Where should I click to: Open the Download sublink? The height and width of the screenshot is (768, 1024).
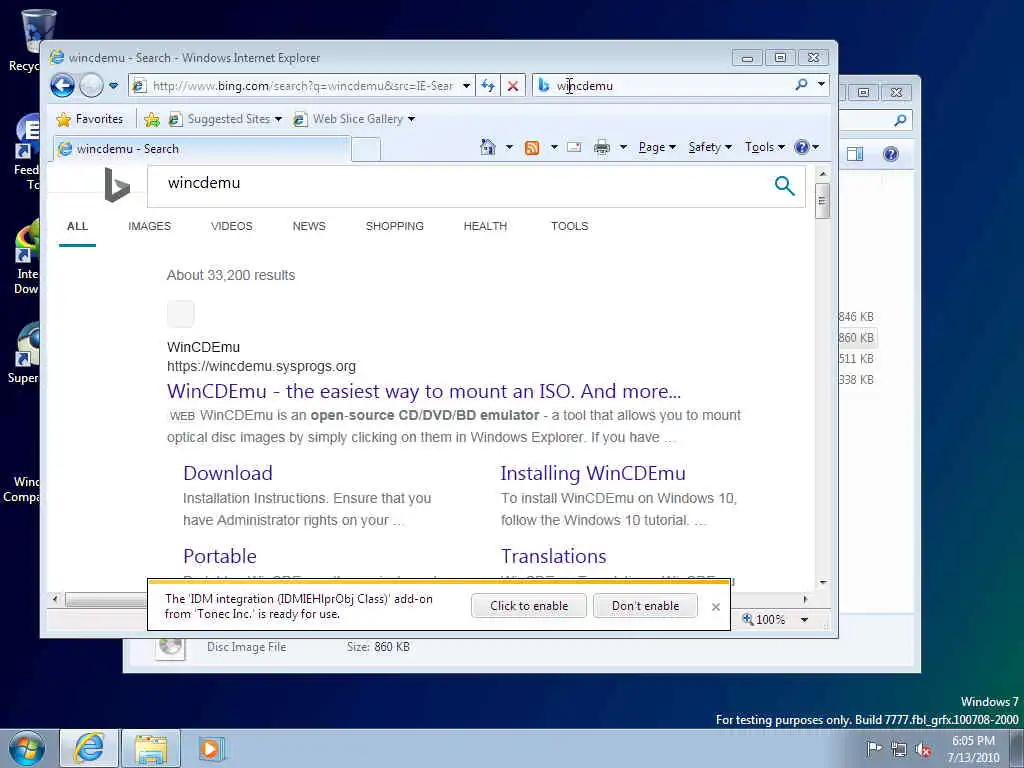point(228,473)
